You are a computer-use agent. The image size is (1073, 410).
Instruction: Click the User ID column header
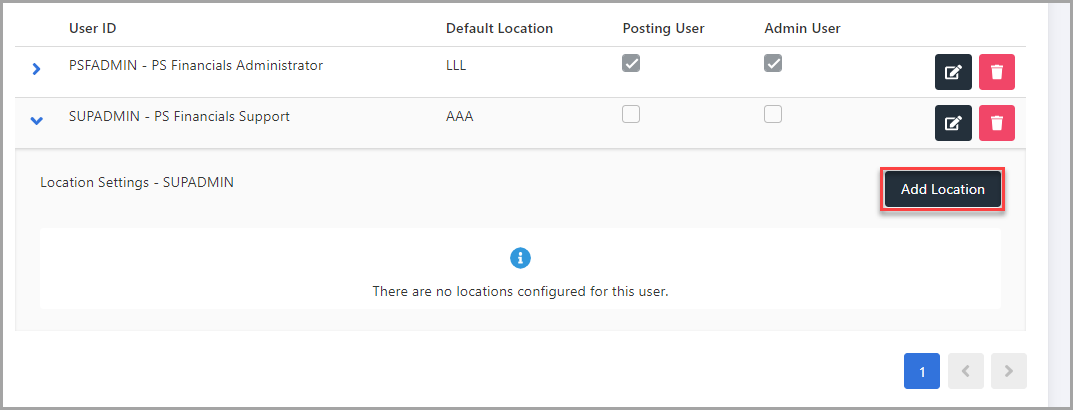92,29
